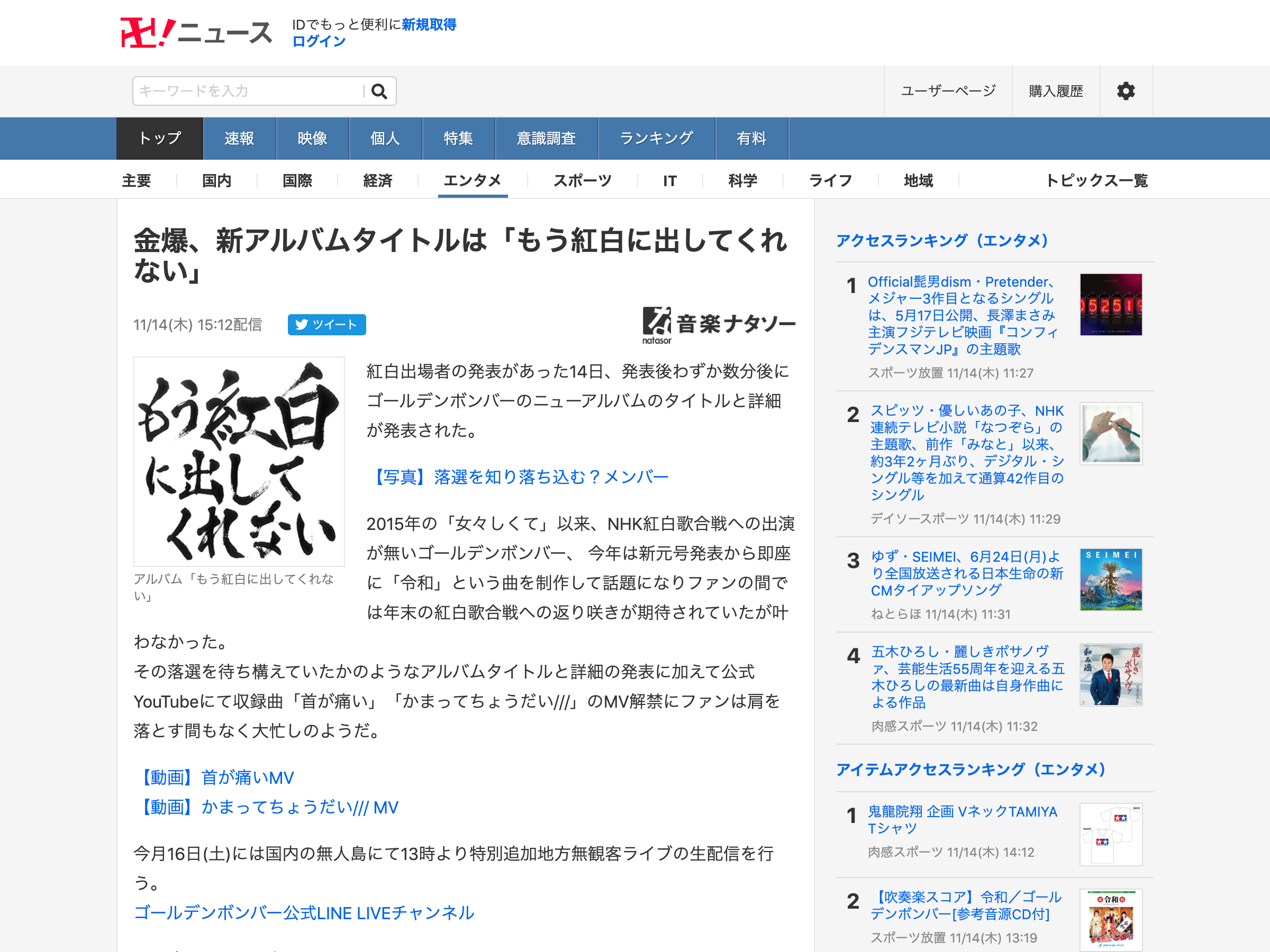Viewport: 1270px width, 952px height.
Task: Open ゴールデンボンバー公式LINE LIVEチャンネル link
Action: click(x=304, y=912)
